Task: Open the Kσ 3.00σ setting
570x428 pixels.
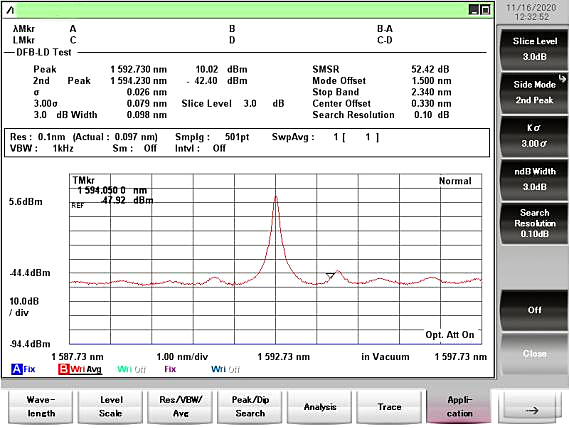Action: pos(534,136)
